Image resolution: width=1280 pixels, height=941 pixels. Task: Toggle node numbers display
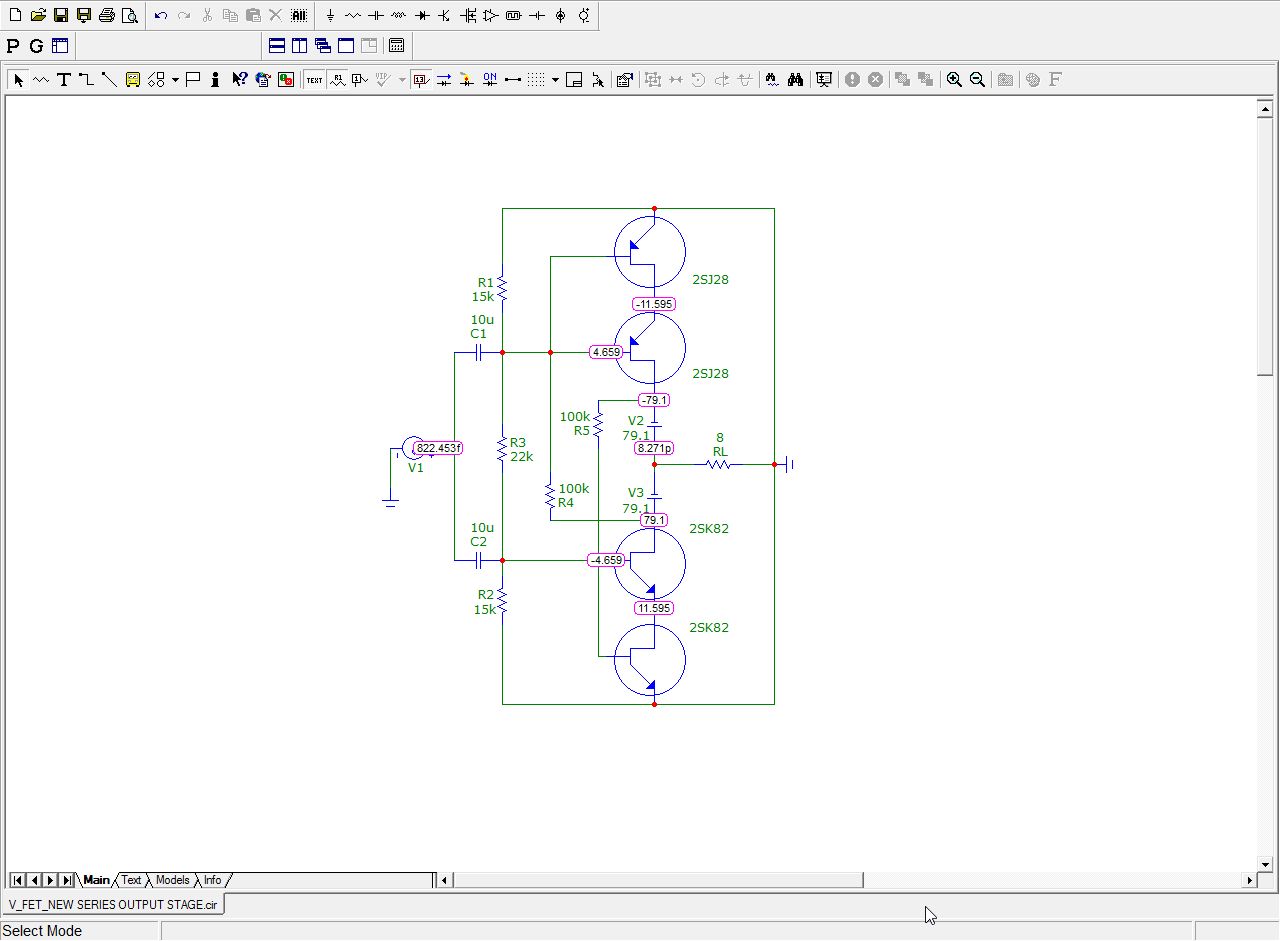click(361, 80)
